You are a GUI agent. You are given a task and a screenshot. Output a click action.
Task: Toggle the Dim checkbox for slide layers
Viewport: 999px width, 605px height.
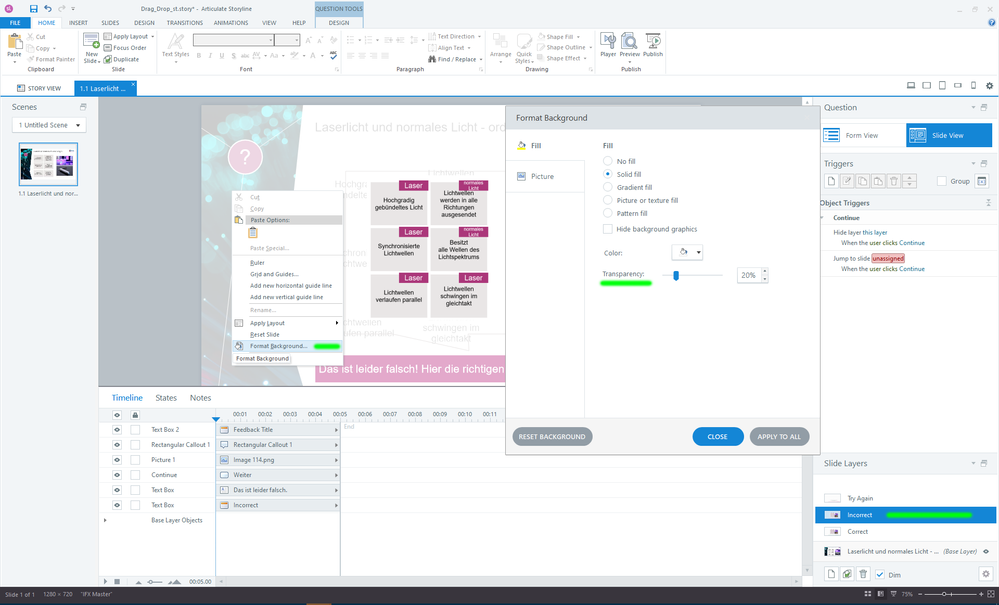pos(880,574)
